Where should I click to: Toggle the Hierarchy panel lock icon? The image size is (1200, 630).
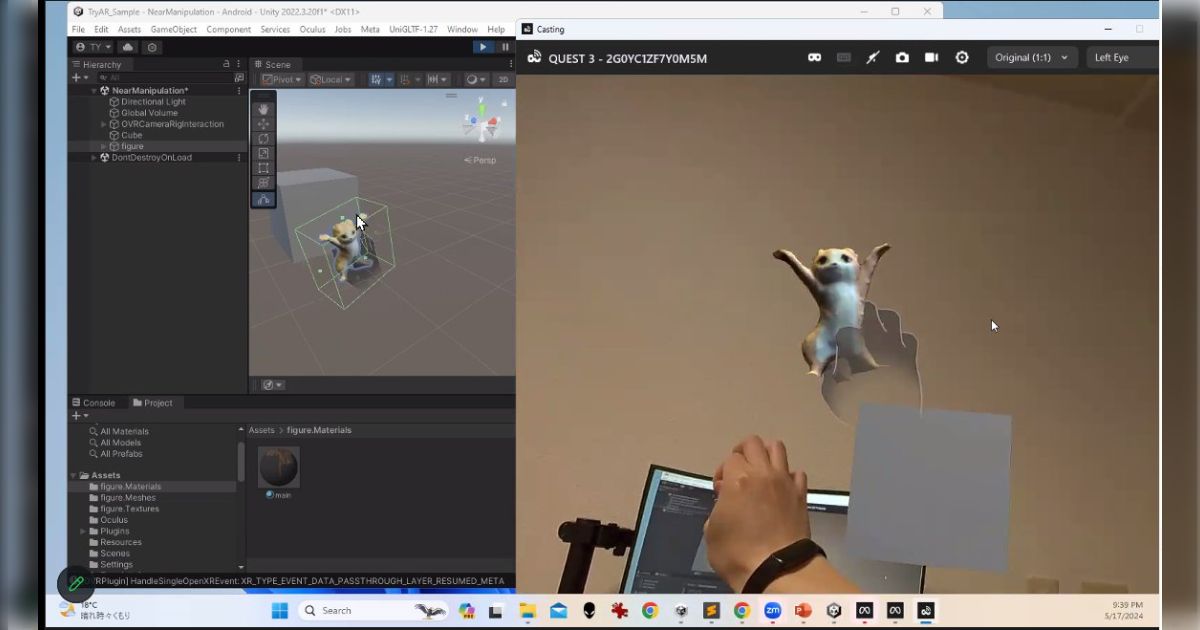pyautogui.click(x=226, y=64)
